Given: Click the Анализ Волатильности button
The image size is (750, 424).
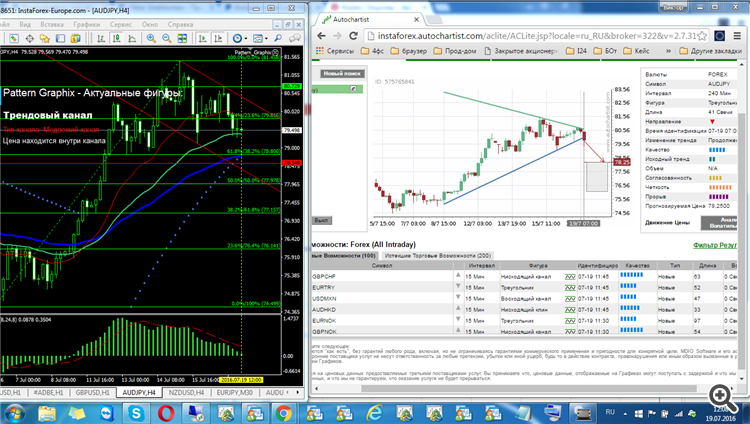Looking at the screenshot, I should (720, 223).
